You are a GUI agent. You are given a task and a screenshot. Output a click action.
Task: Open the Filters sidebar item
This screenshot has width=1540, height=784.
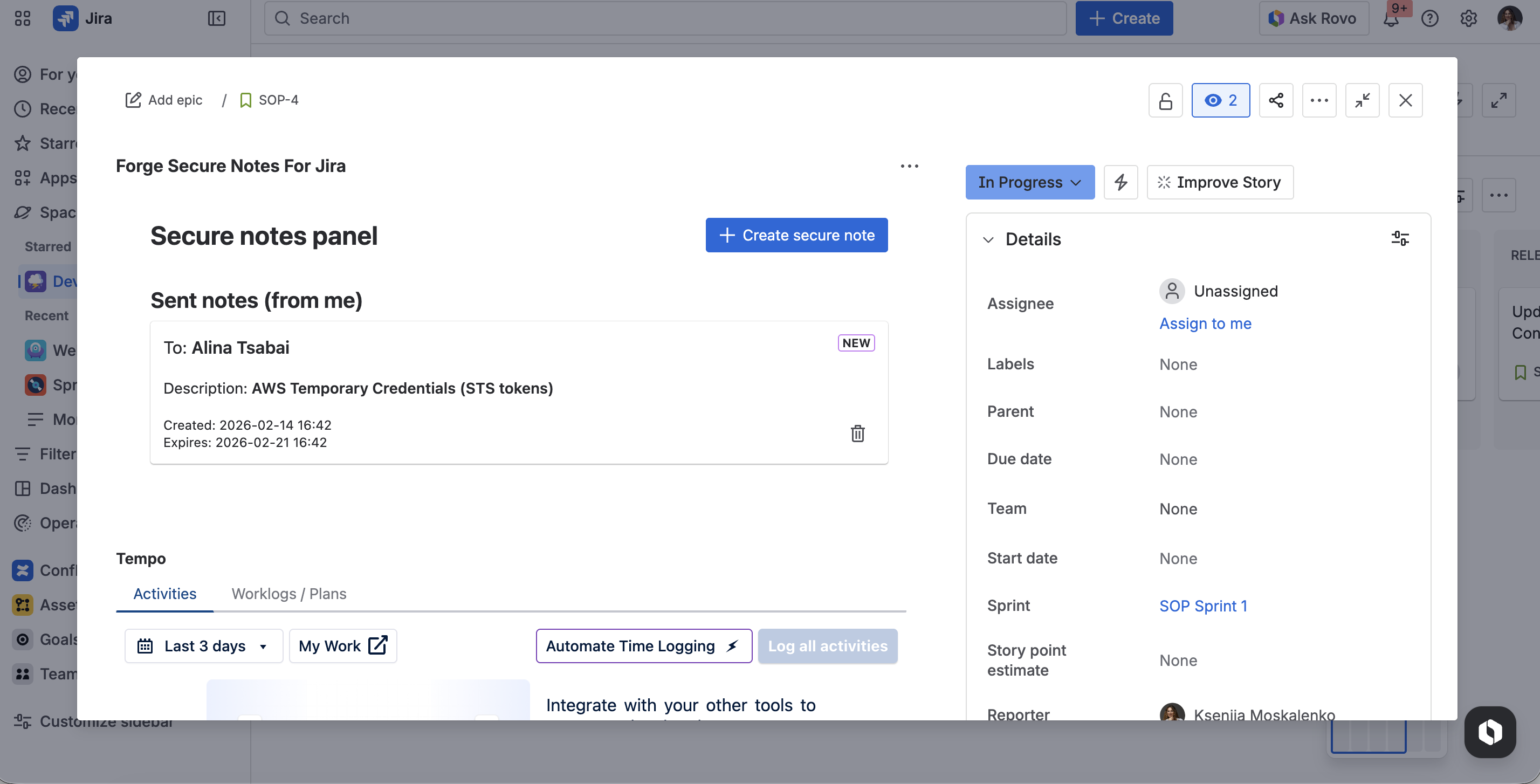pyautogui.click(x=45, y=455)
